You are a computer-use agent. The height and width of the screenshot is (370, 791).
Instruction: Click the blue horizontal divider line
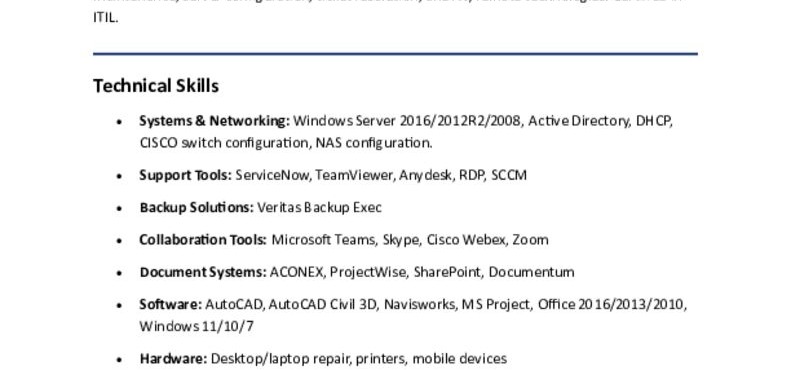click(396, 54)
